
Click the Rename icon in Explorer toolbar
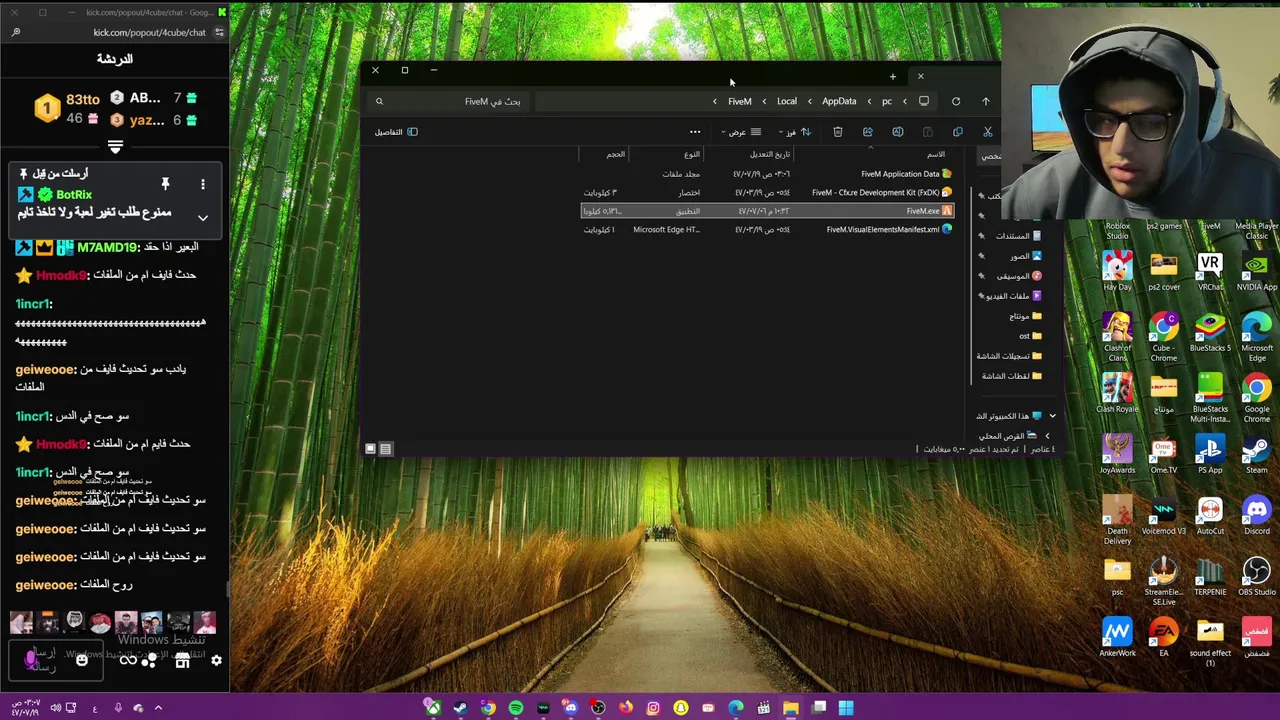coord(898,132)
